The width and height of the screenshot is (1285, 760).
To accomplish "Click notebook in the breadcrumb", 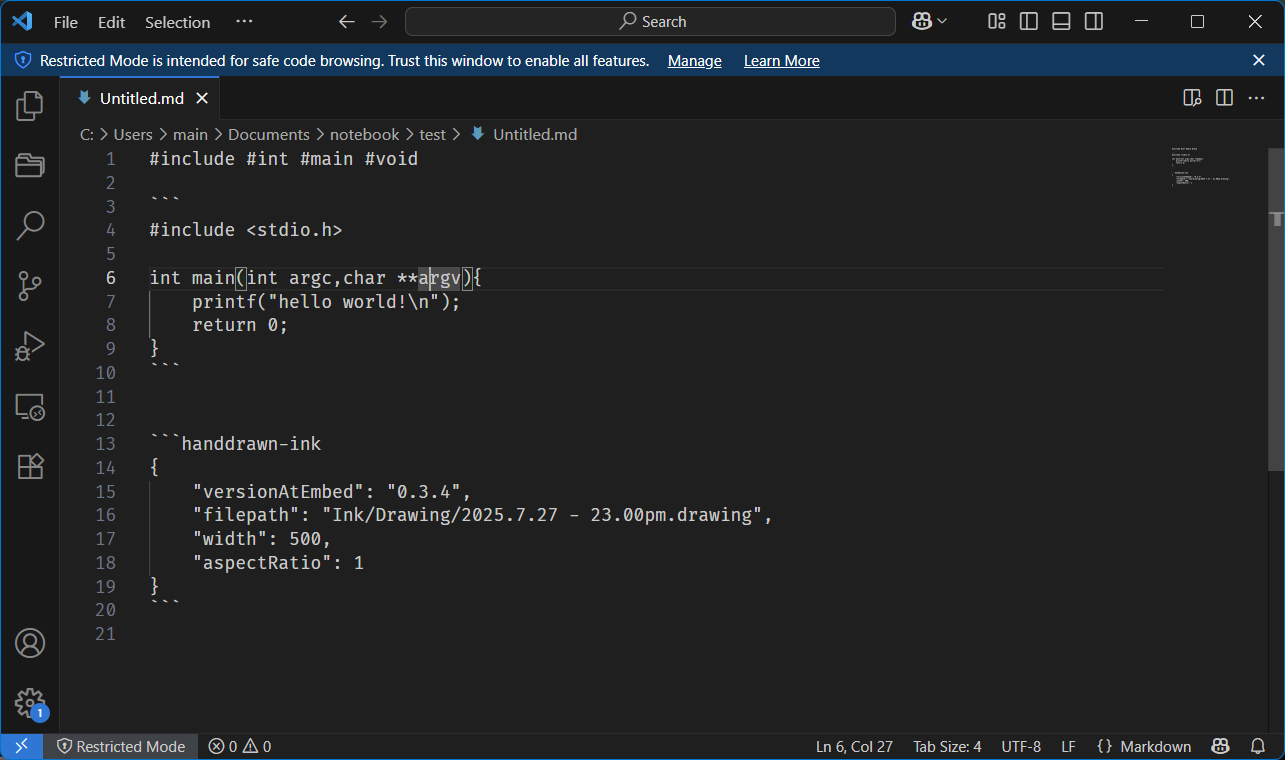I will click(365, 134).
